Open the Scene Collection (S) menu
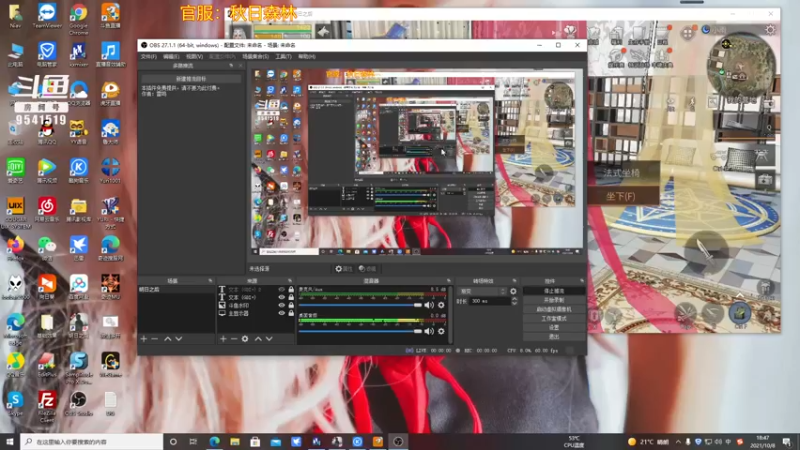The height and width of the screenshot is (450, 800). click(256, 57)
